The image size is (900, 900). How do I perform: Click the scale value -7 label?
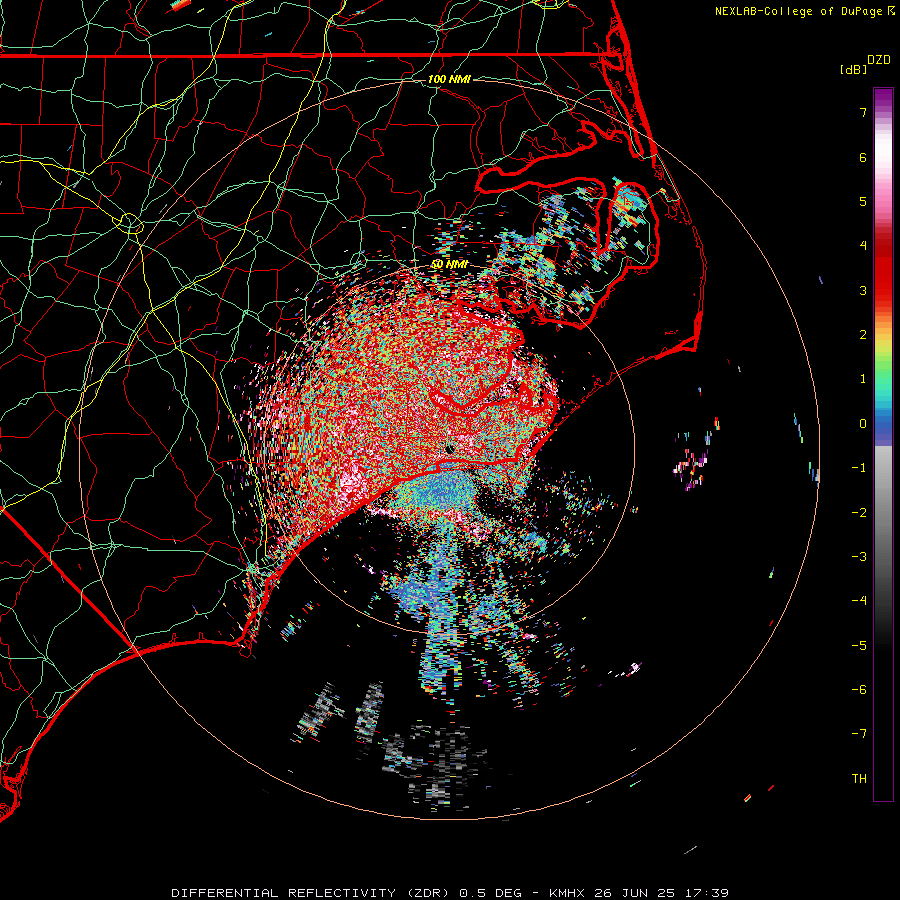(859, 734)
